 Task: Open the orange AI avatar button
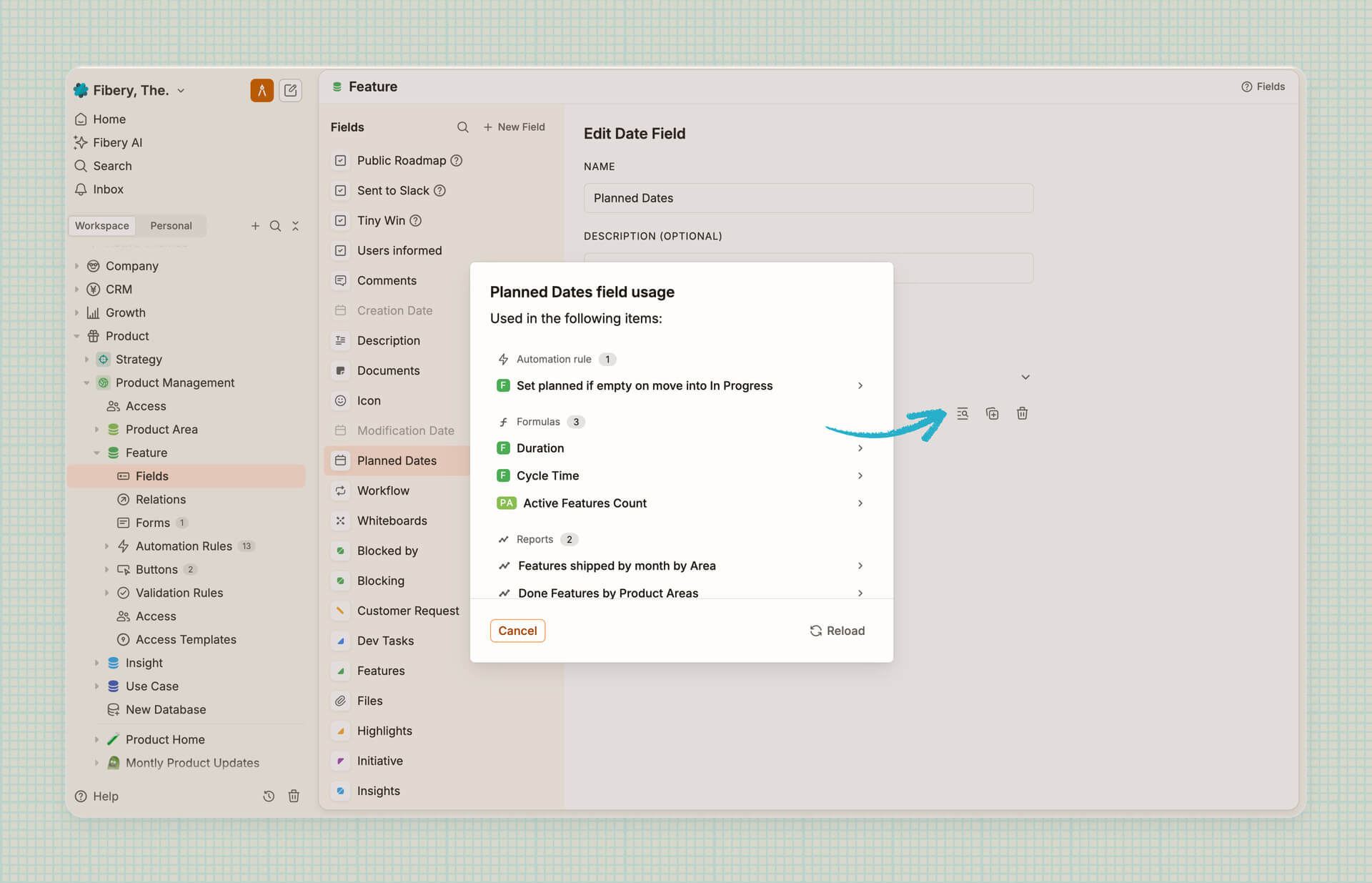tap(262, 90)
